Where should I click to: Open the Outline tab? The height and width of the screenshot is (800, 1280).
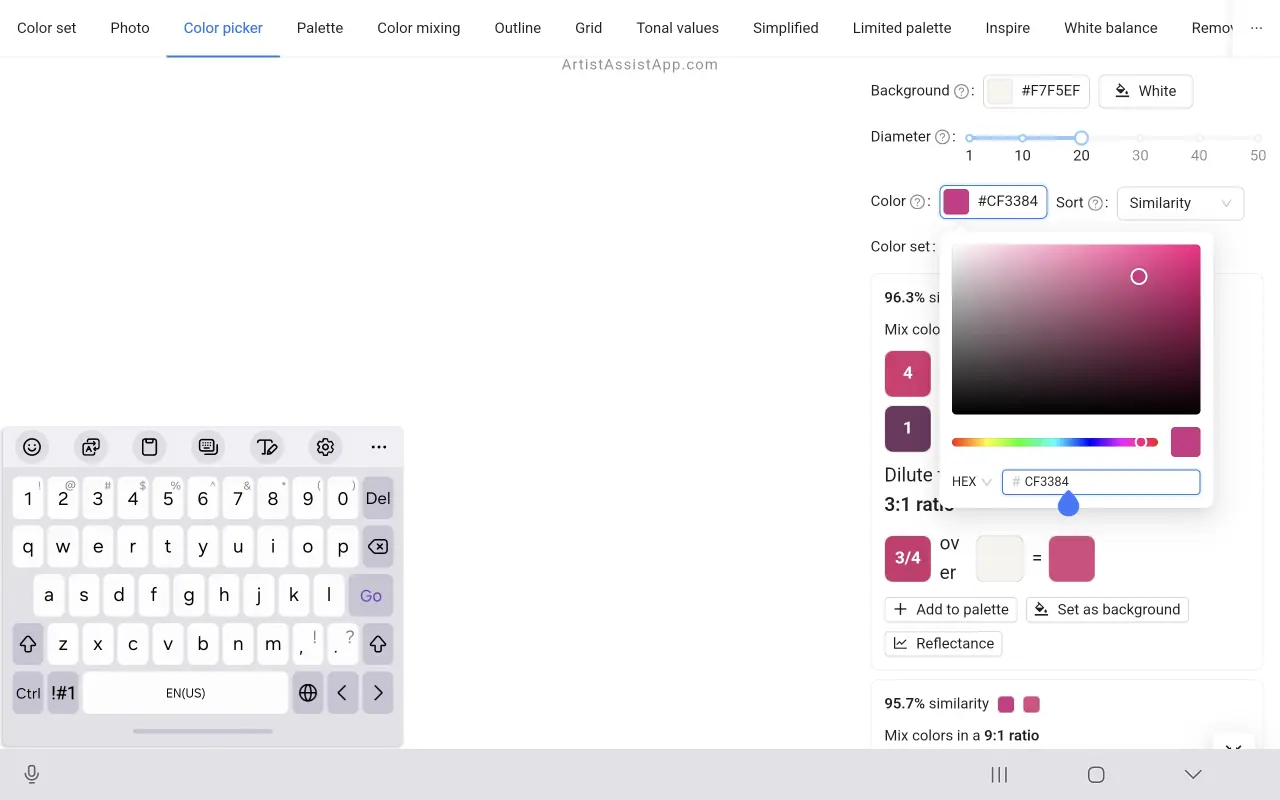pyautogui.click(x=518, y=28)
